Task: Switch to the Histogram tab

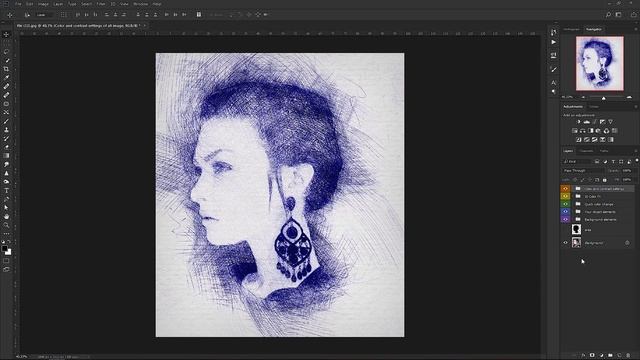Action: tap(571, 29)
